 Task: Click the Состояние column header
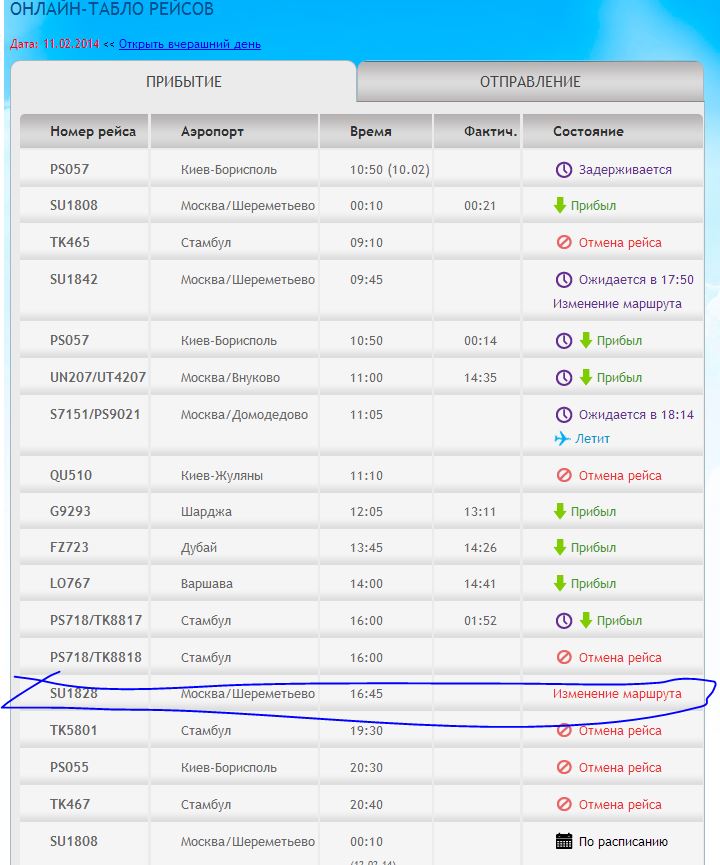(x=587, y=131)
